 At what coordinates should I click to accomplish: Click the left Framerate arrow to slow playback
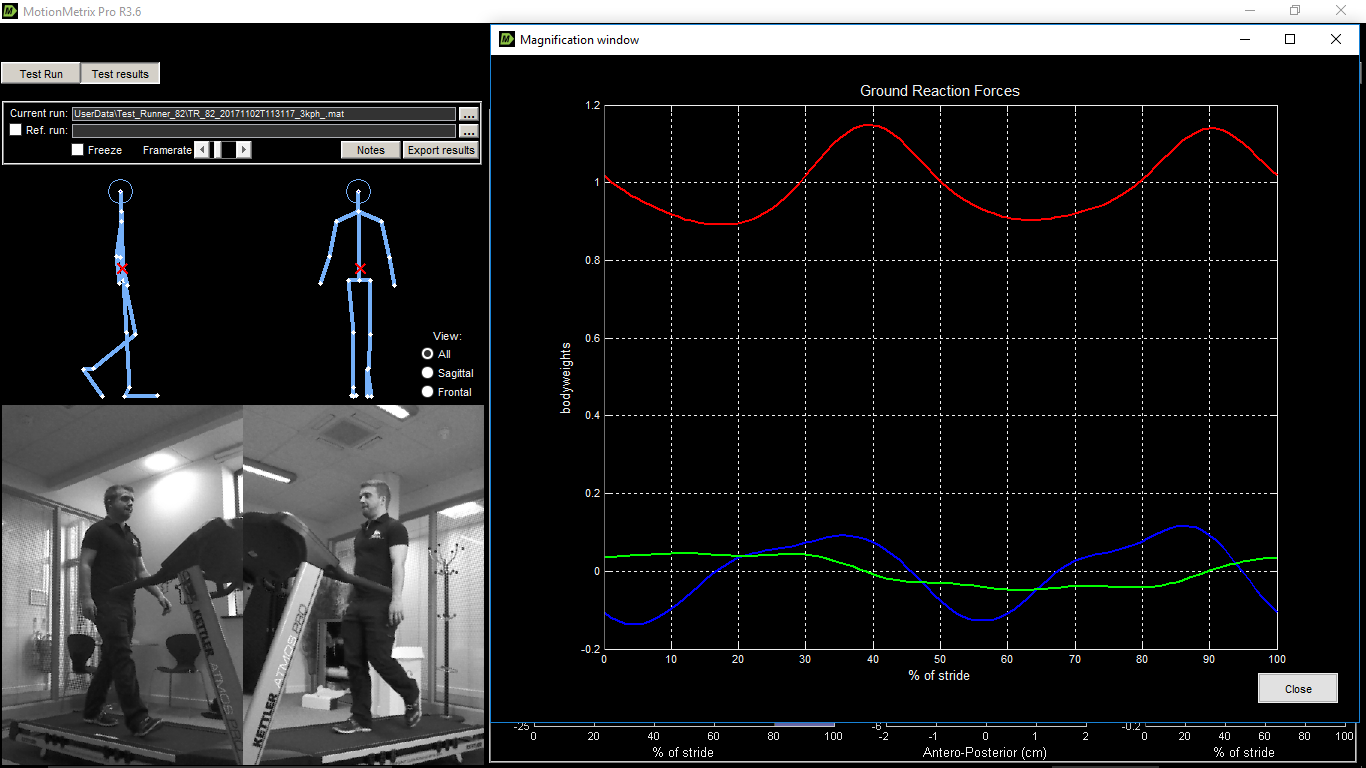coord(200,149)
